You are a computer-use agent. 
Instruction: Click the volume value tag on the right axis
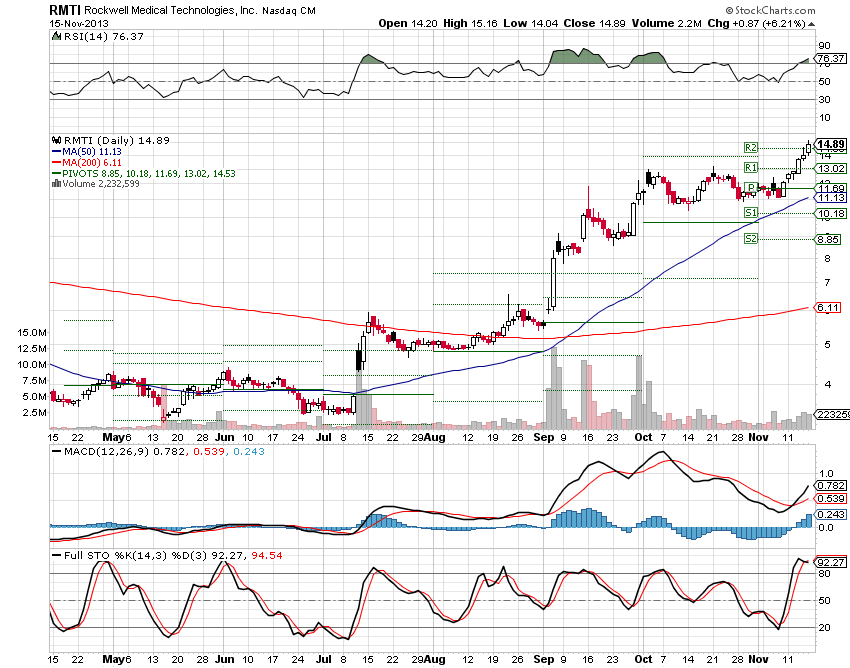point(833,414)
